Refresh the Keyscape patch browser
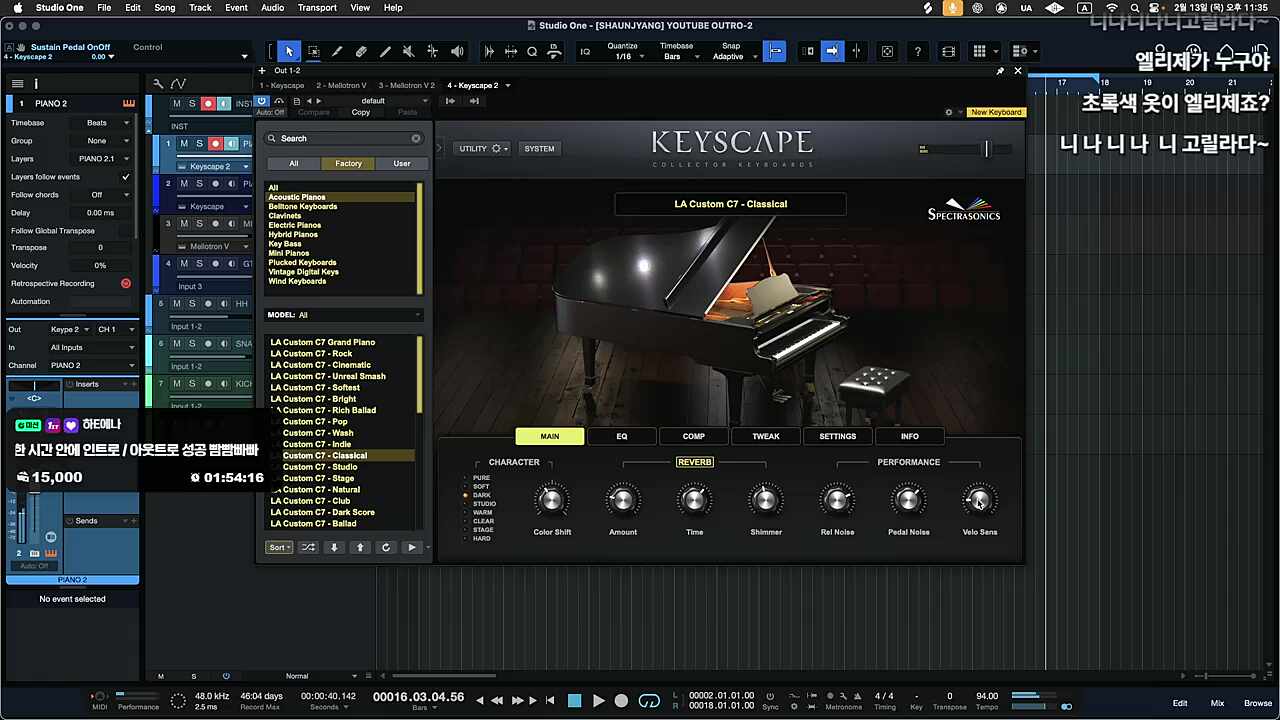1280x720 pixels. click(x=385, y=547)
